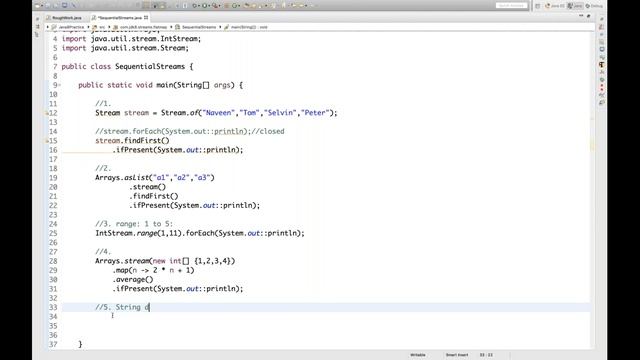Maximize the editor area
Viewport: 640px width, 360px height.
click(x=589, y=16)
